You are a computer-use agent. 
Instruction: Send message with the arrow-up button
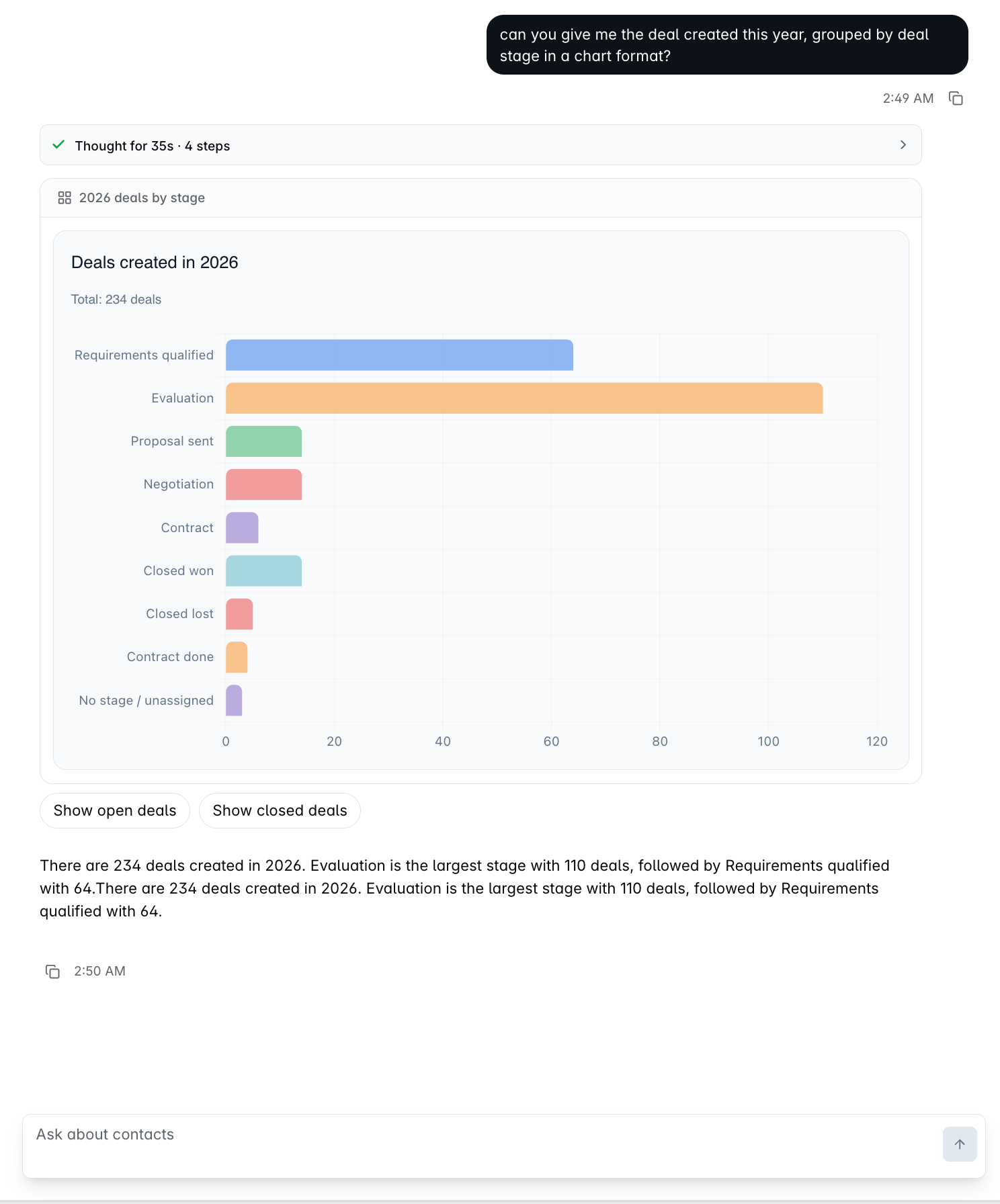pyautogui.click(x=960, y=1144)
